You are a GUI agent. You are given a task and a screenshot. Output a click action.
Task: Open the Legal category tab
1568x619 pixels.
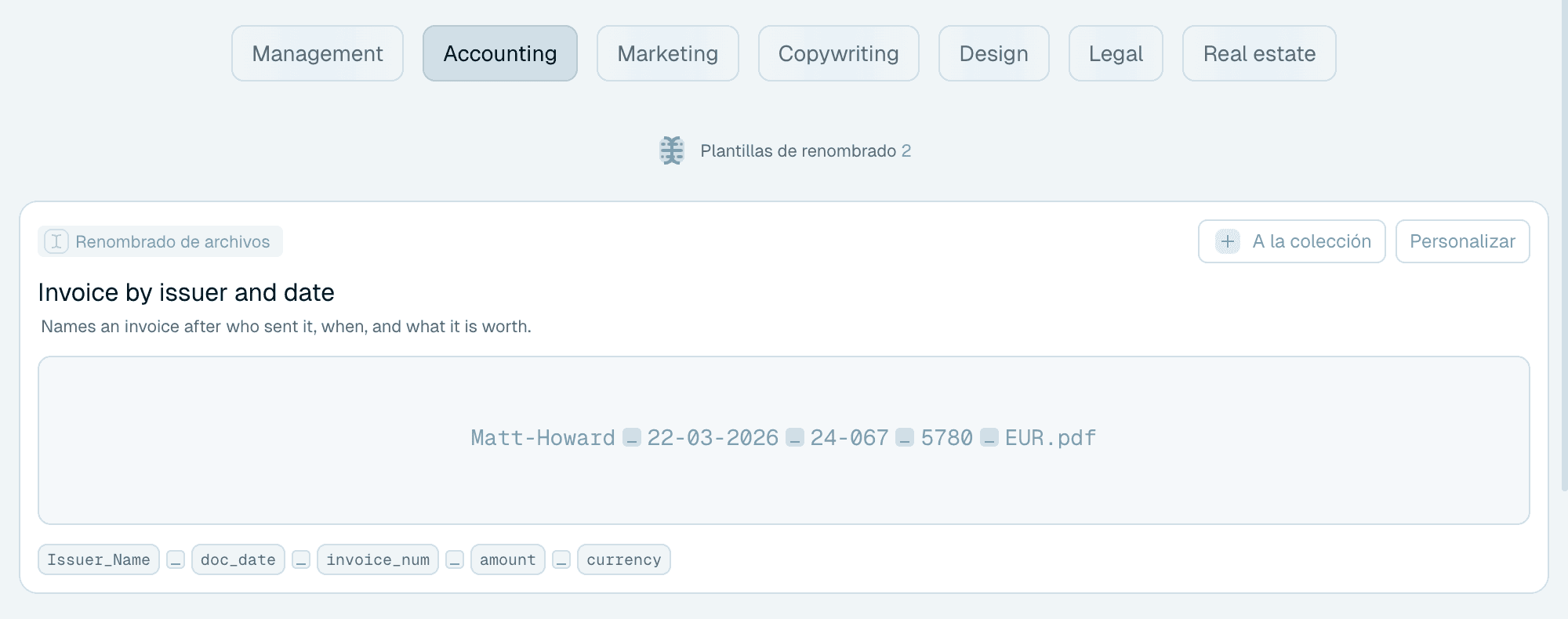coord(1116,53)
